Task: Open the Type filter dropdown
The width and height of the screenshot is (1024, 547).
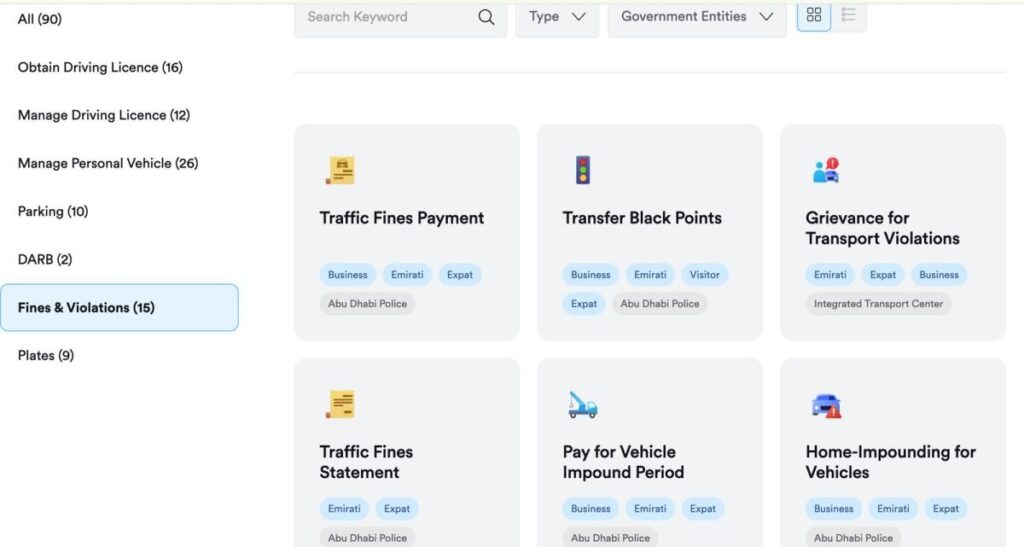Action: [x=557, y=17]
